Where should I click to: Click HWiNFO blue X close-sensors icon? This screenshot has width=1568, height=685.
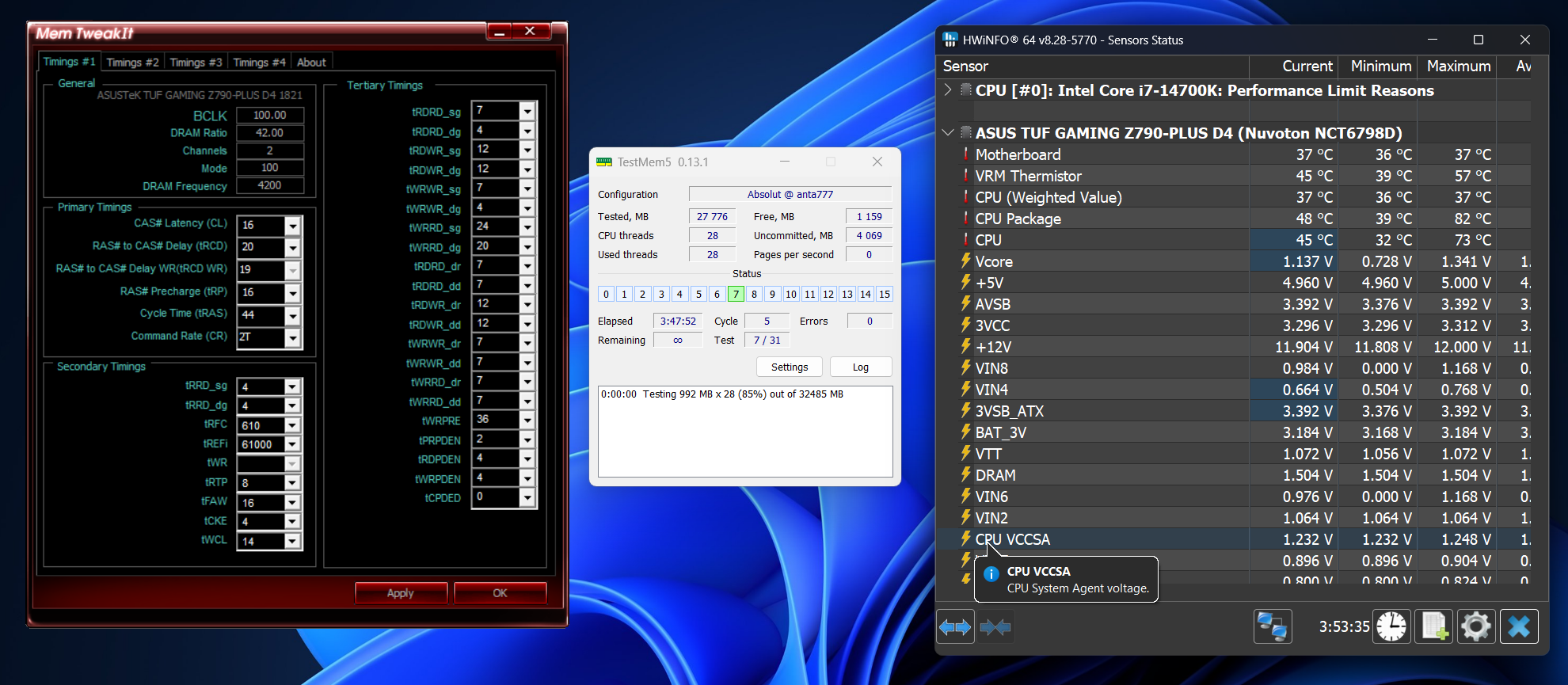[x=1519, y=627]
